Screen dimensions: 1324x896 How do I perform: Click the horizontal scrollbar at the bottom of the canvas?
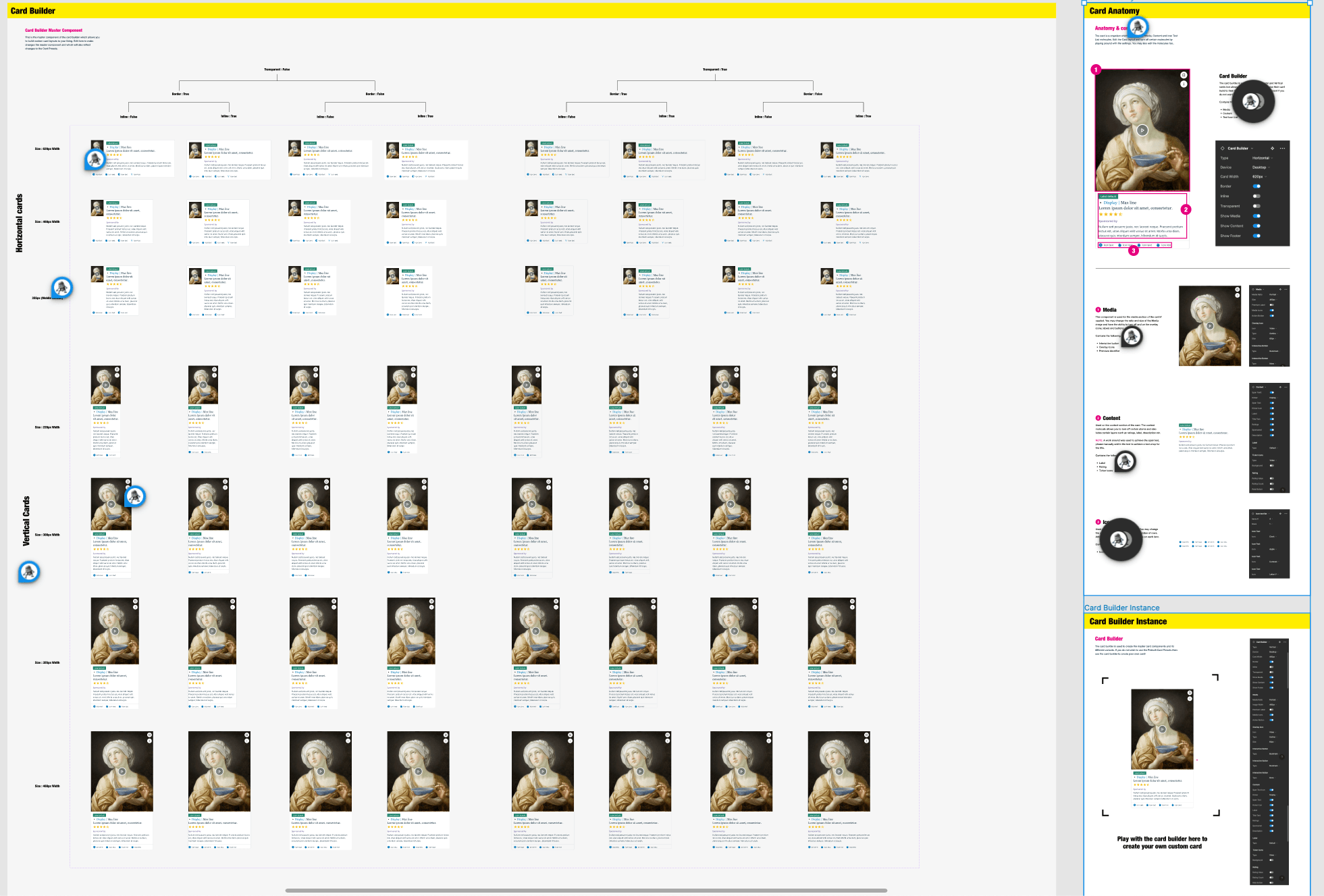pos(586,891)
